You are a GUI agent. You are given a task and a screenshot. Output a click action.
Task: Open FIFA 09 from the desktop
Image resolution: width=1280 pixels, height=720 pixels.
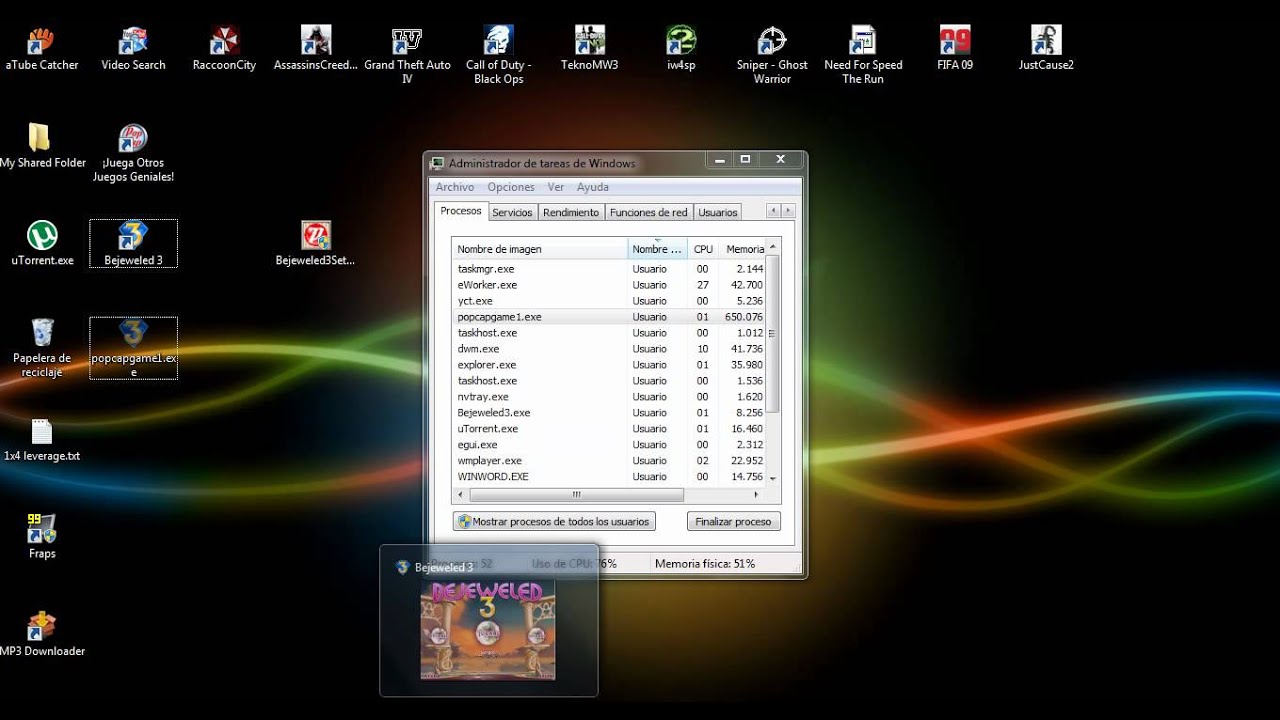tap(954, 40)
